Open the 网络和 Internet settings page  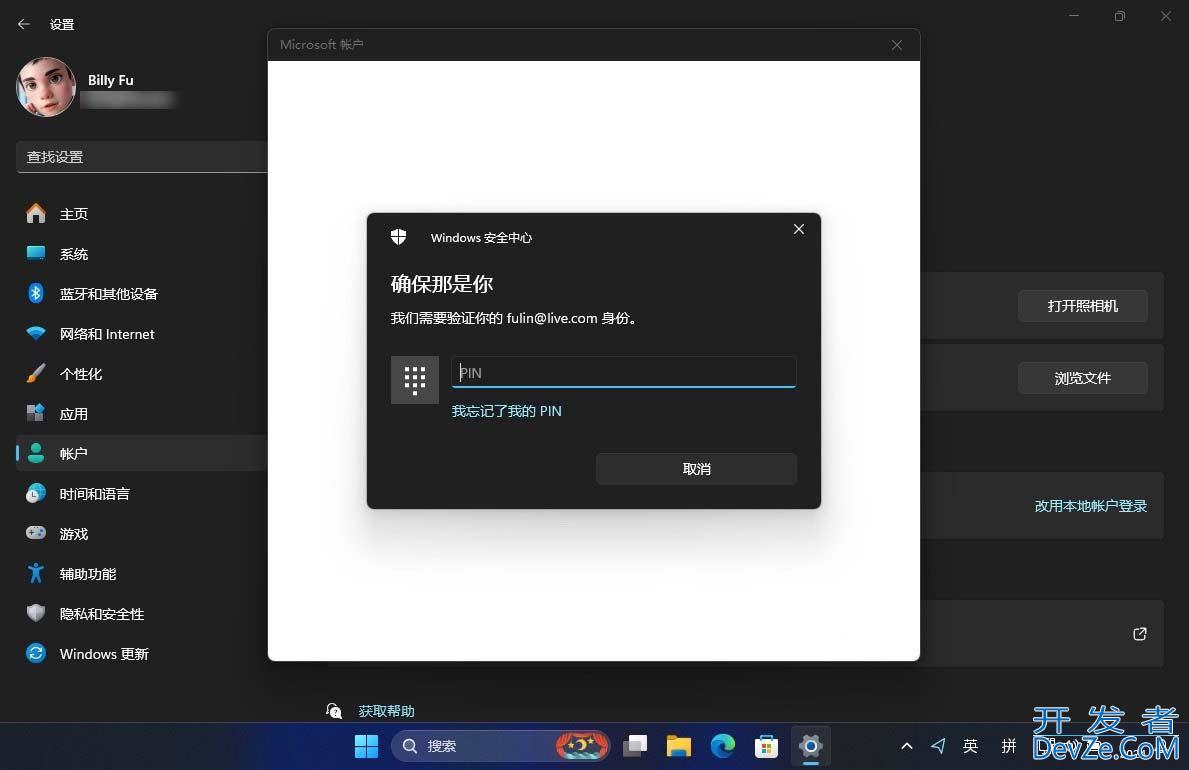[x=106, y=334]
